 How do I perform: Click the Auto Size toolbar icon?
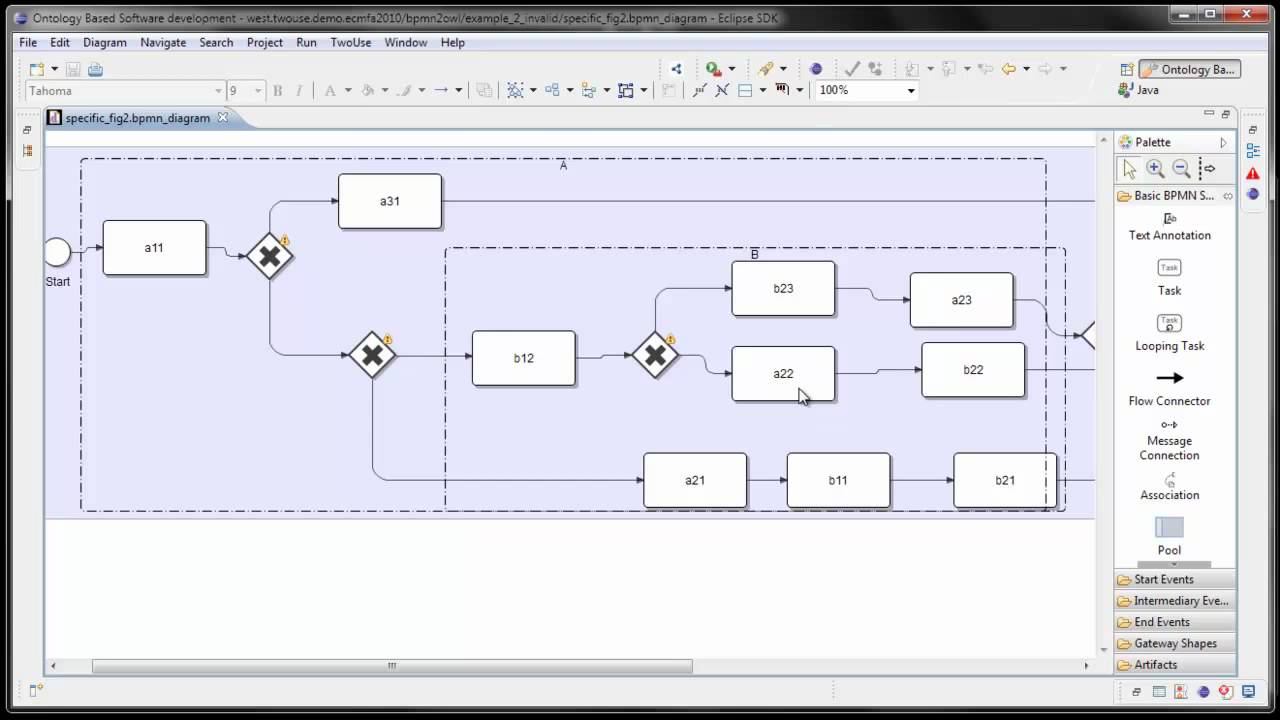click(x=669, y=90)
